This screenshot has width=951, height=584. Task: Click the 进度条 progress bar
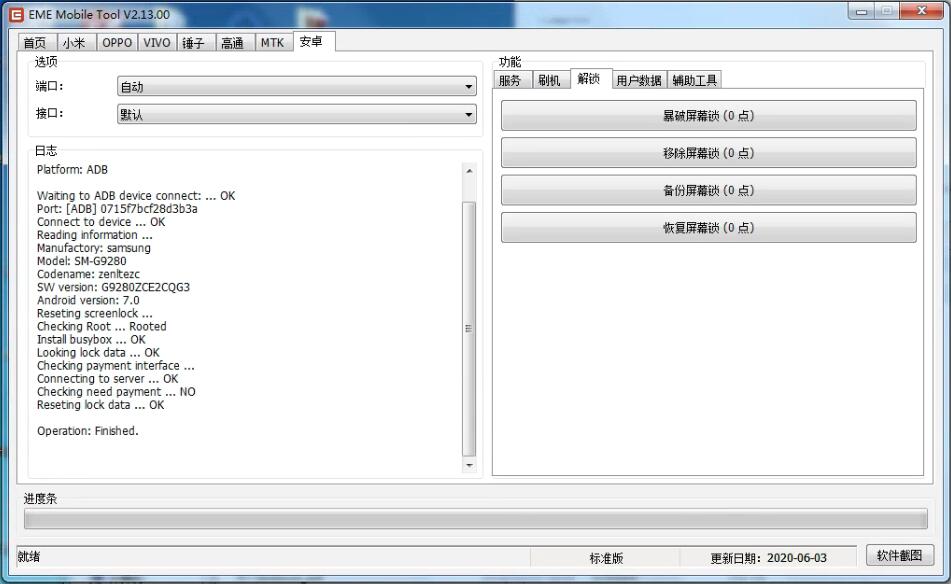click(476, 519)
